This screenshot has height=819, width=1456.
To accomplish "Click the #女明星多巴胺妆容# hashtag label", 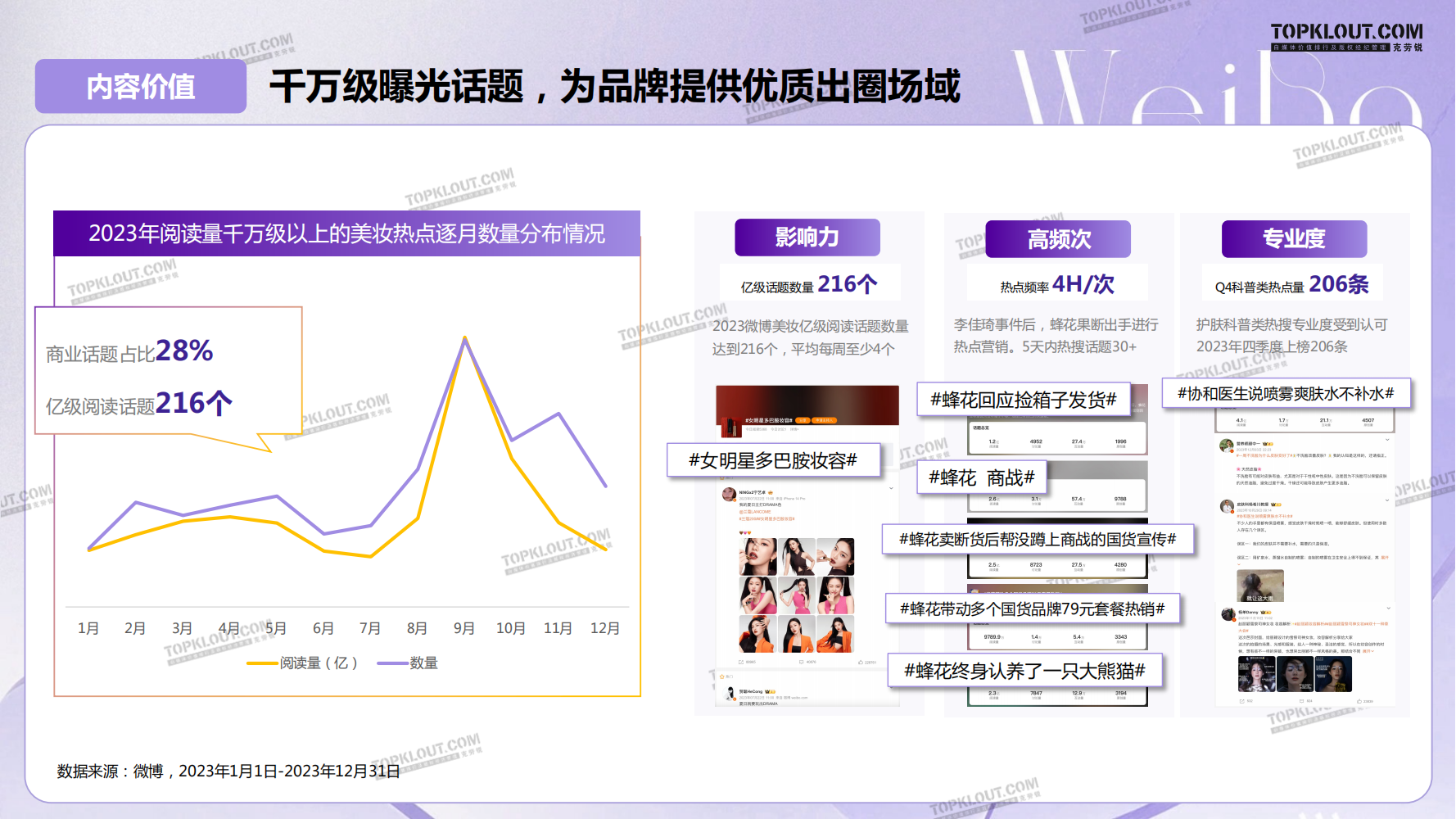I will click(x=773, y=460).
